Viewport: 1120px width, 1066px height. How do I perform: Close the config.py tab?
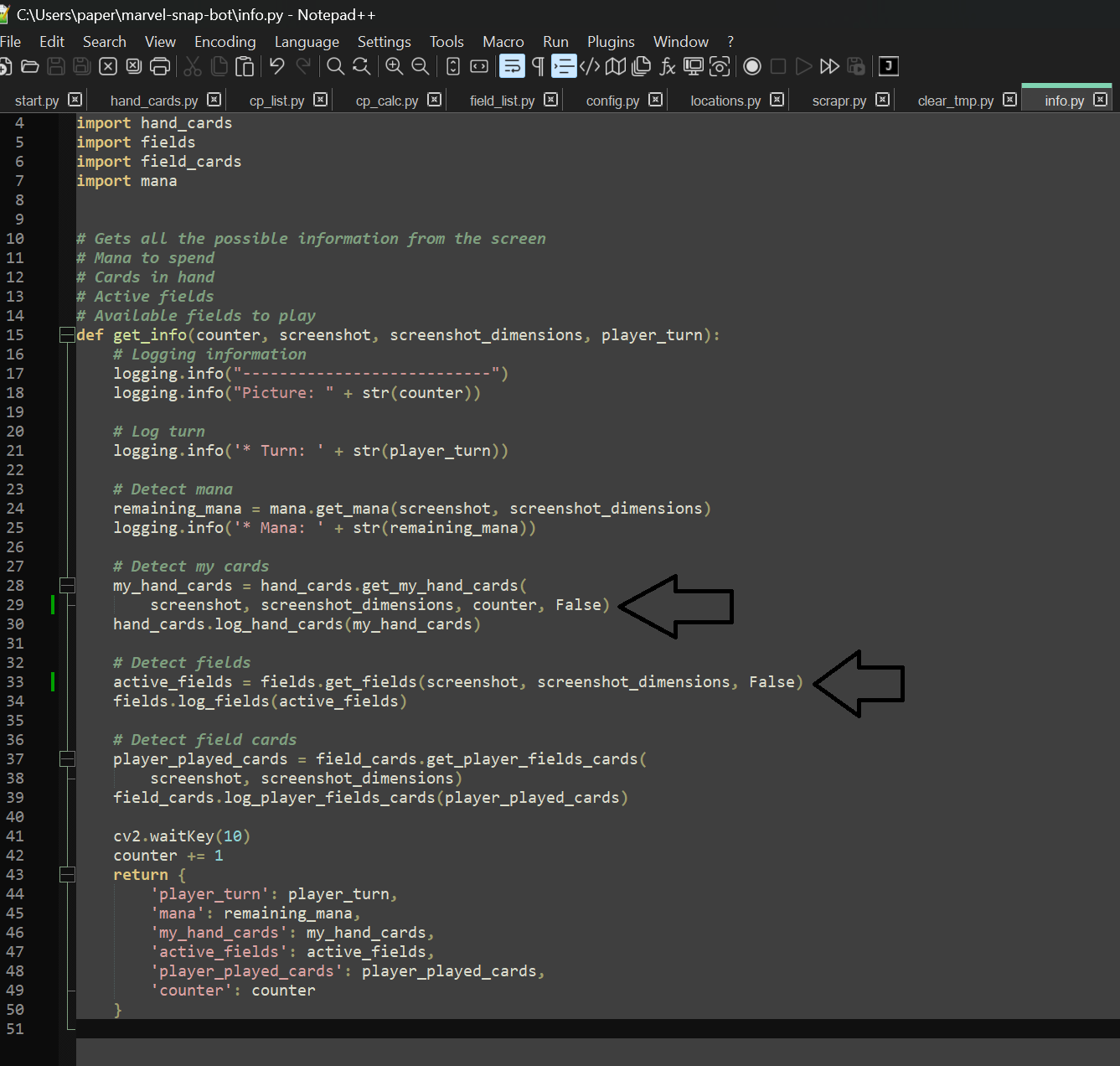656,100
